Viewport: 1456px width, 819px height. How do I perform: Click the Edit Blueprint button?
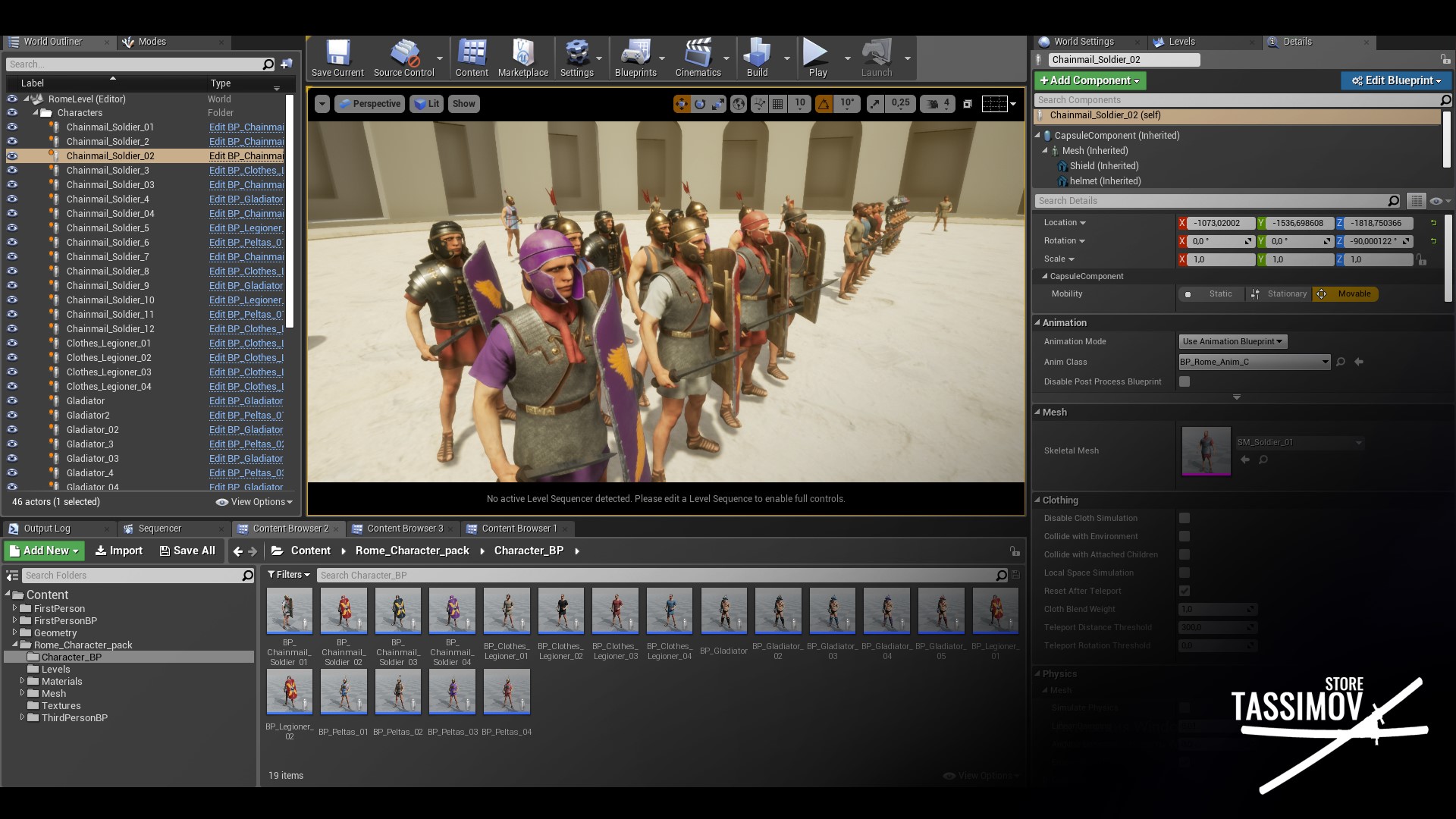[1395, 80]
